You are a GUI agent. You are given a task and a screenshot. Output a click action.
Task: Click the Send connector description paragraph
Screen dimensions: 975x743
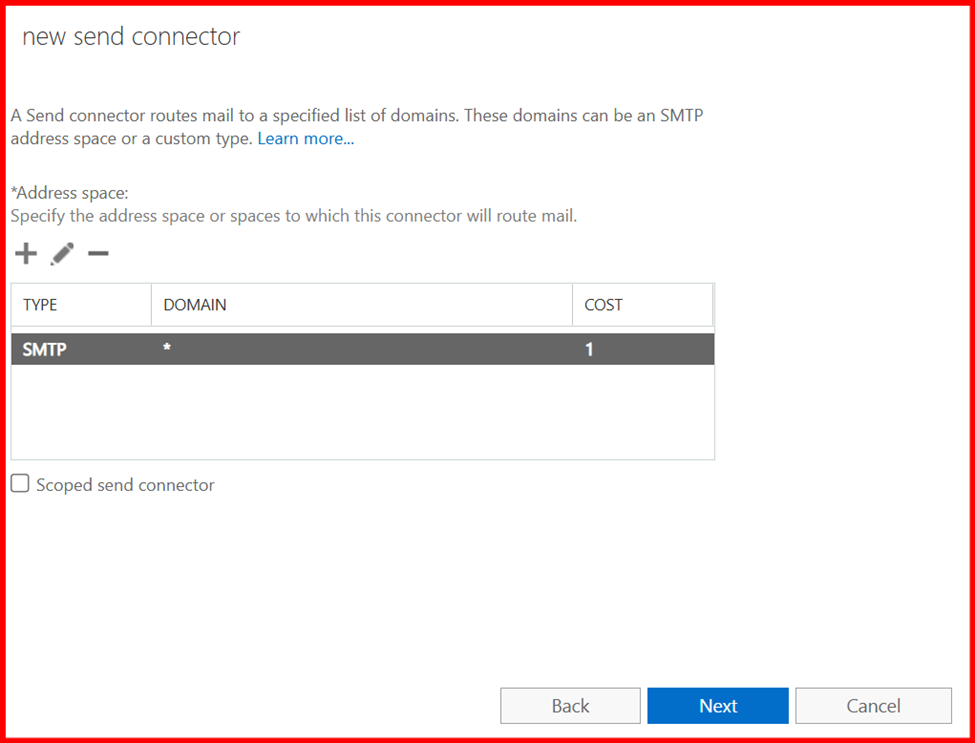357,116
